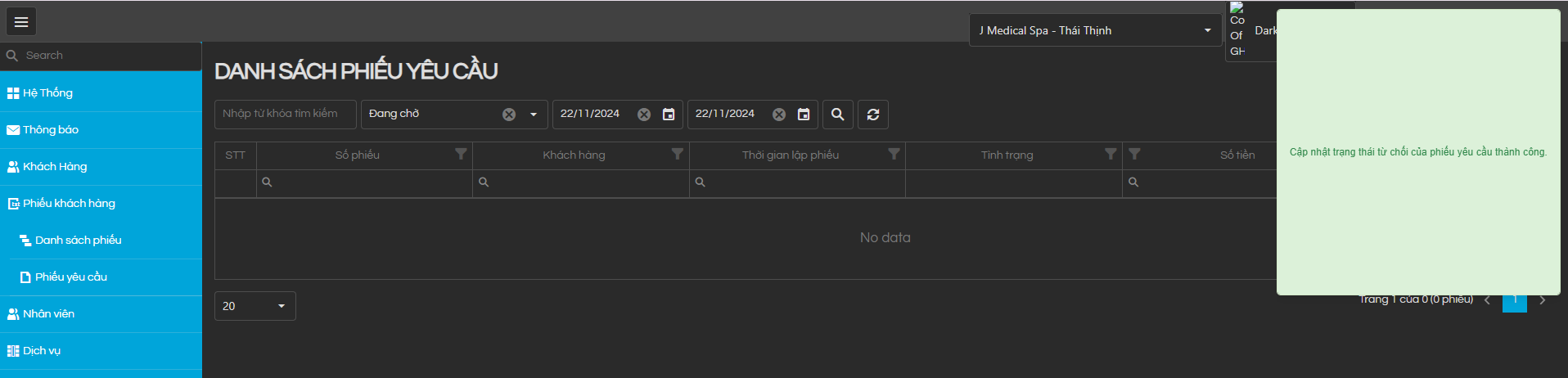
Task: Click the magnifier search button
Action: tap(837, 115)
